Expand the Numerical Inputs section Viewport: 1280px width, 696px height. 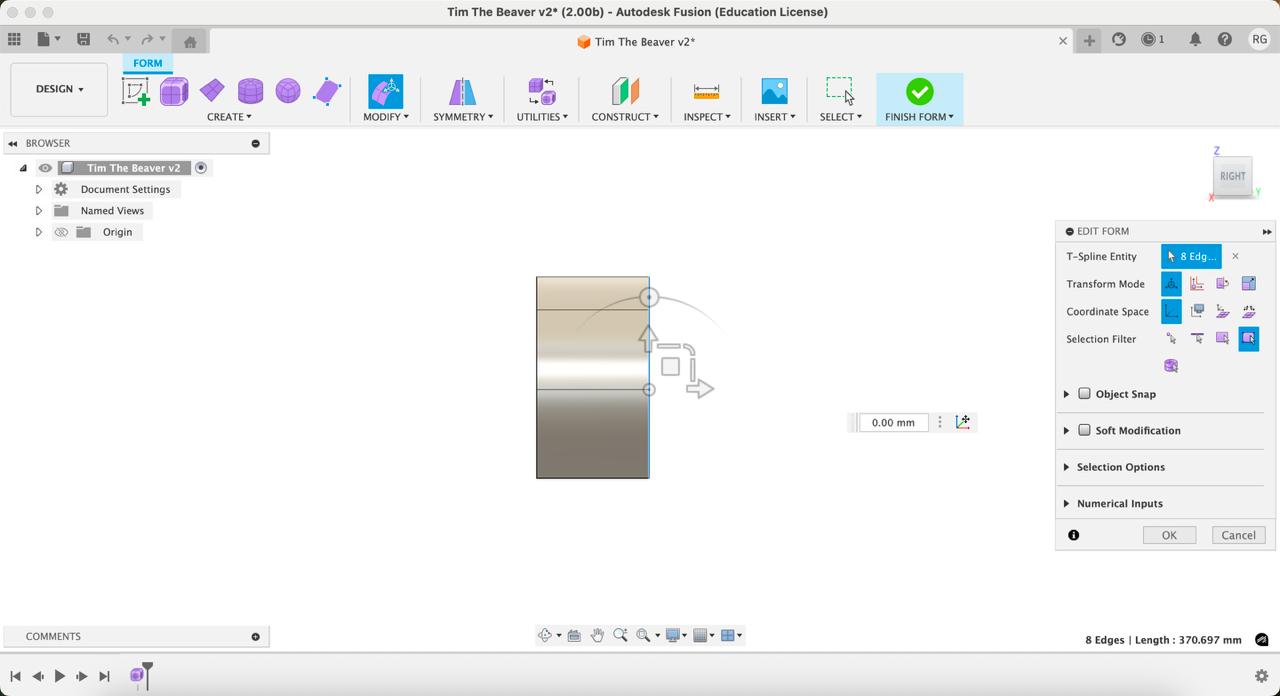(x=1066, y=504)
